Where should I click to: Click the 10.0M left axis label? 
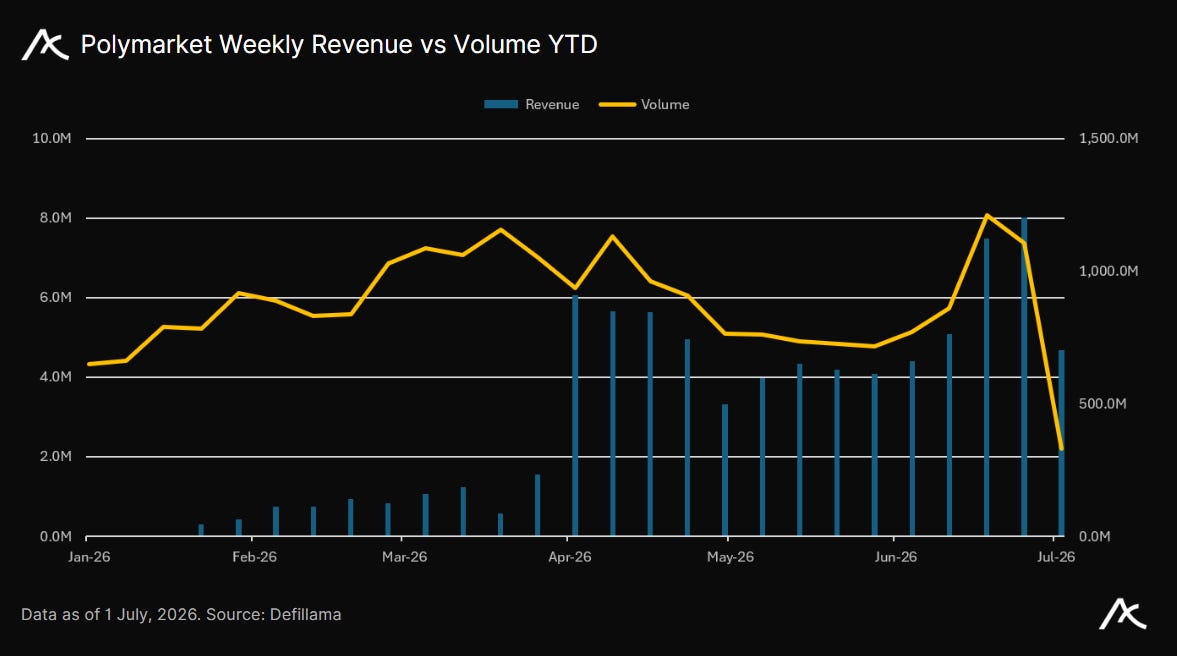click(x=52, y=138)
